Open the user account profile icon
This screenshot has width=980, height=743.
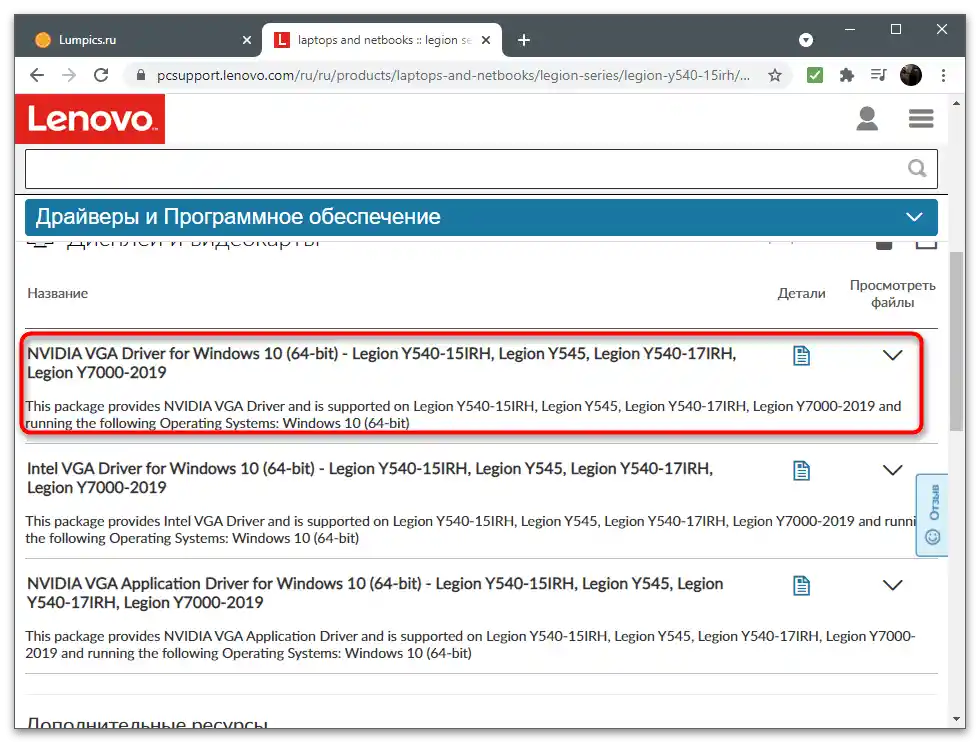coord(867,118)
